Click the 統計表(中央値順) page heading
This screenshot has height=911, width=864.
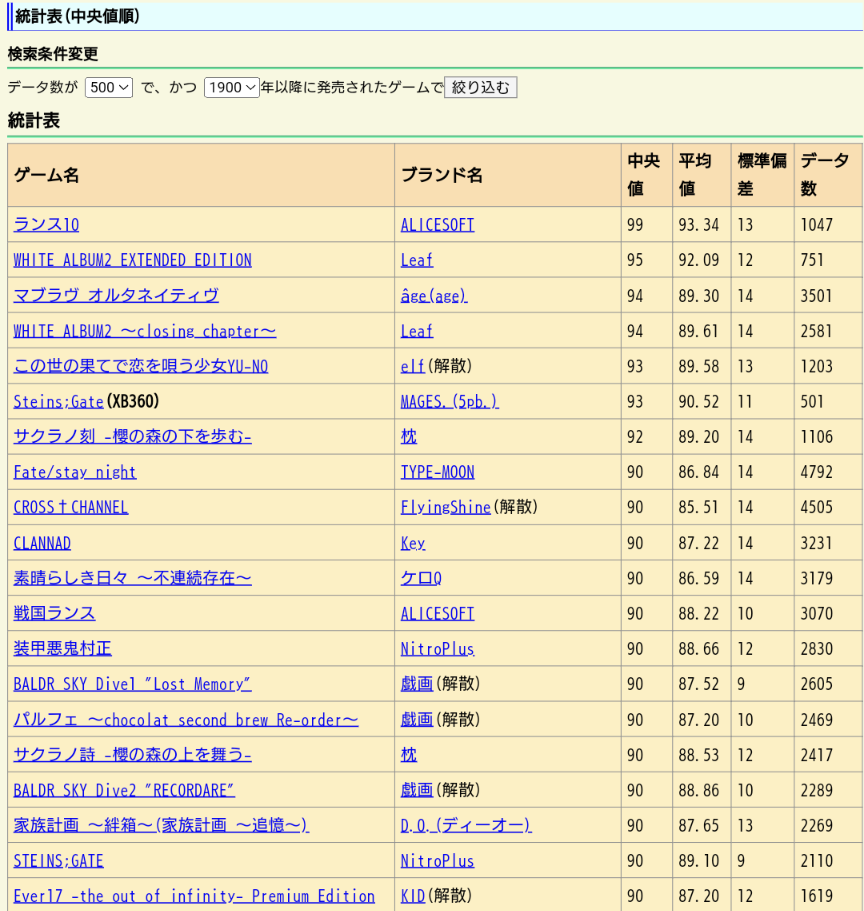point(77,16)
